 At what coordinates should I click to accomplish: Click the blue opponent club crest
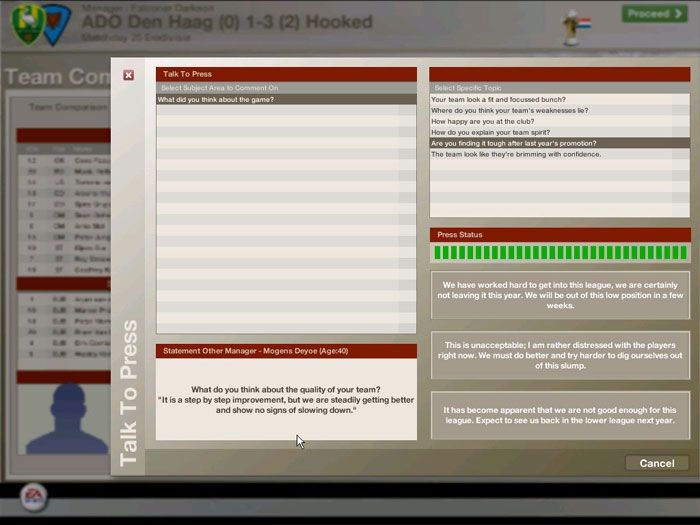pyautogui.click(x=55, y=22)
